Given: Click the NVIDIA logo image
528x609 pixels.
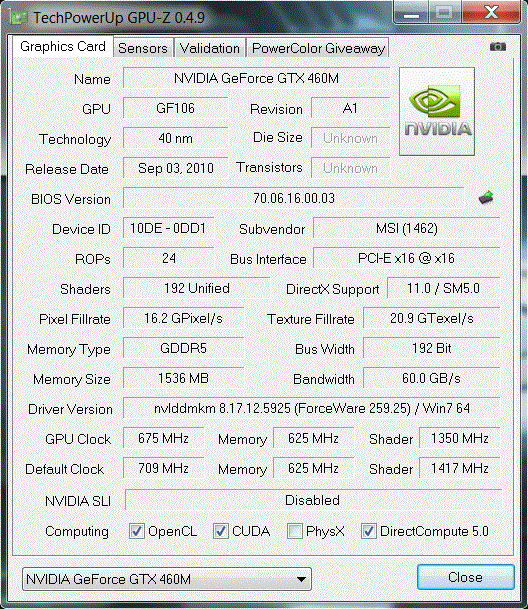Looking at the screenshot, I should pos(437,111).
